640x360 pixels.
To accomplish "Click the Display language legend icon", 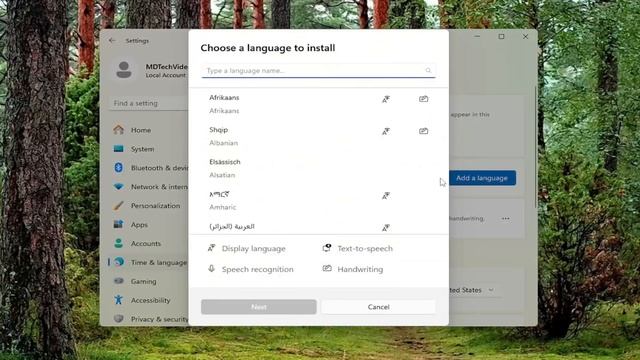I will click(211, 248).
